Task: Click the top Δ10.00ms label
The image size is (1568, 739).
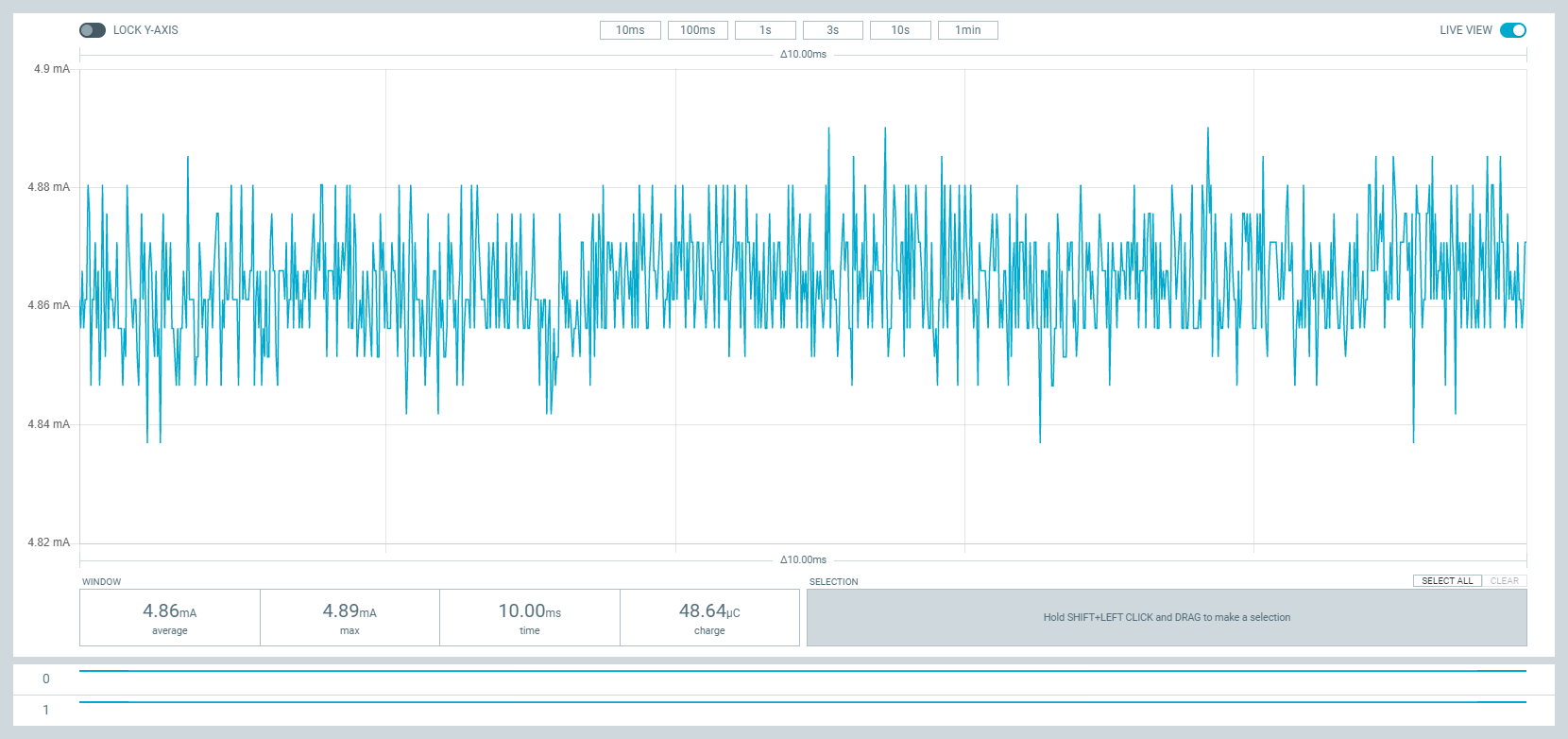Action: click(803, 55)
